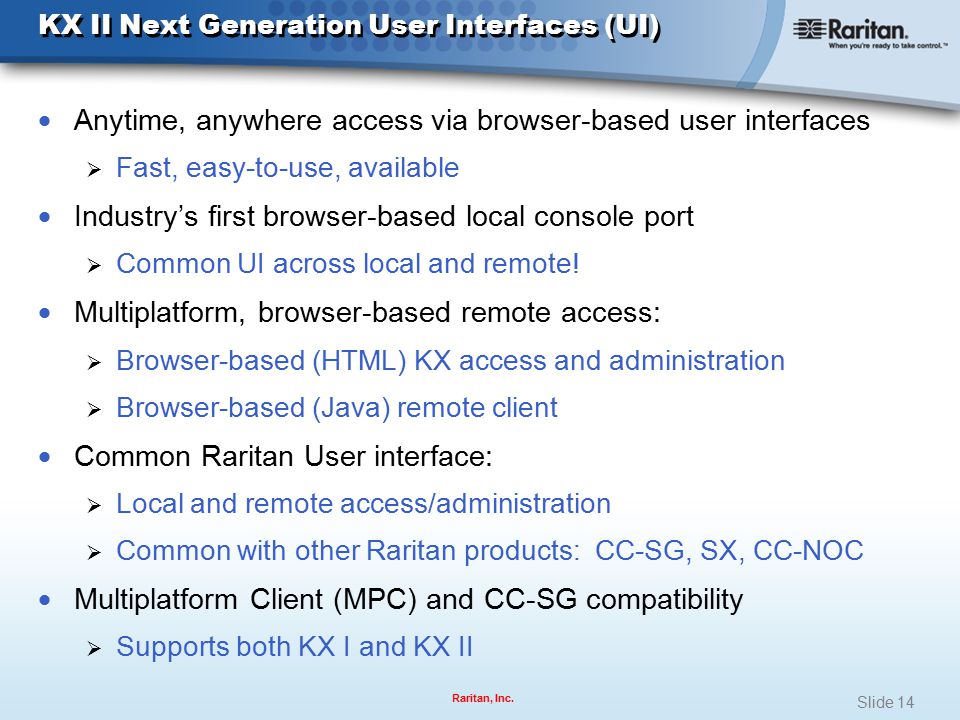Viewport: 960px width, 720px height.
Task: Click the heading 'Common Raritan User interface:'
Action: (x=283, y=456)
